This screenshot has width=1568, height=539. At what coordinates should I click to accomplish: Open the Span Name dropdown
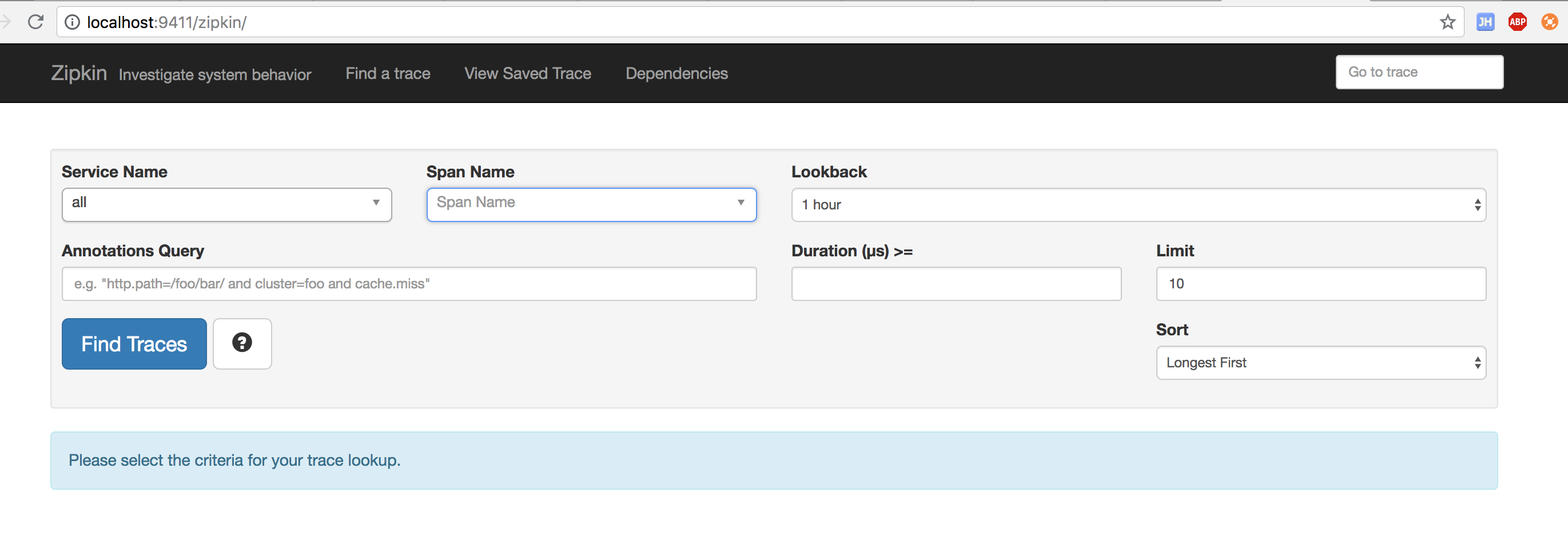pyautogui.click(x=591, y=205)
